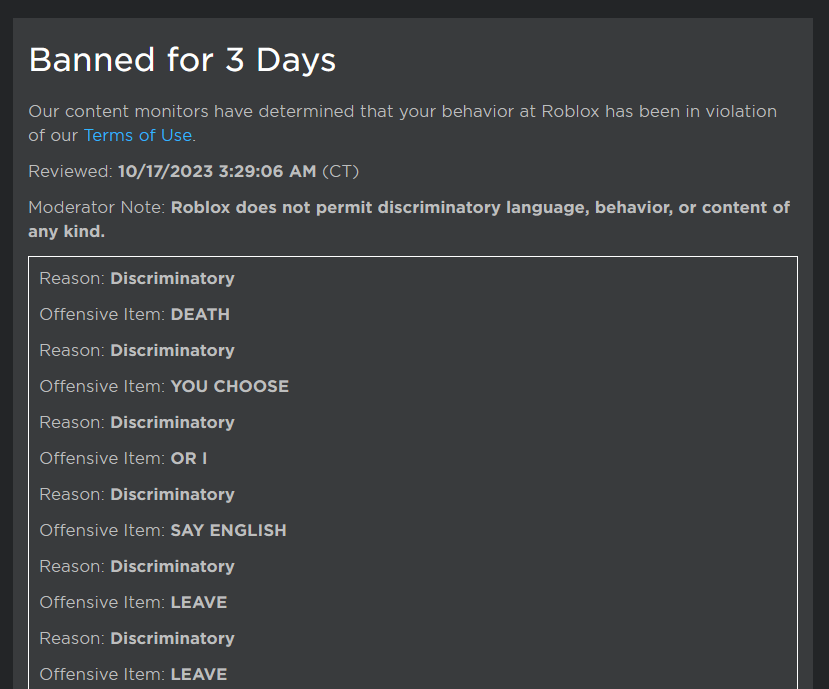Click the first Reason: Discriminatory line
This screenshot has width=829, height=689.
137,278
